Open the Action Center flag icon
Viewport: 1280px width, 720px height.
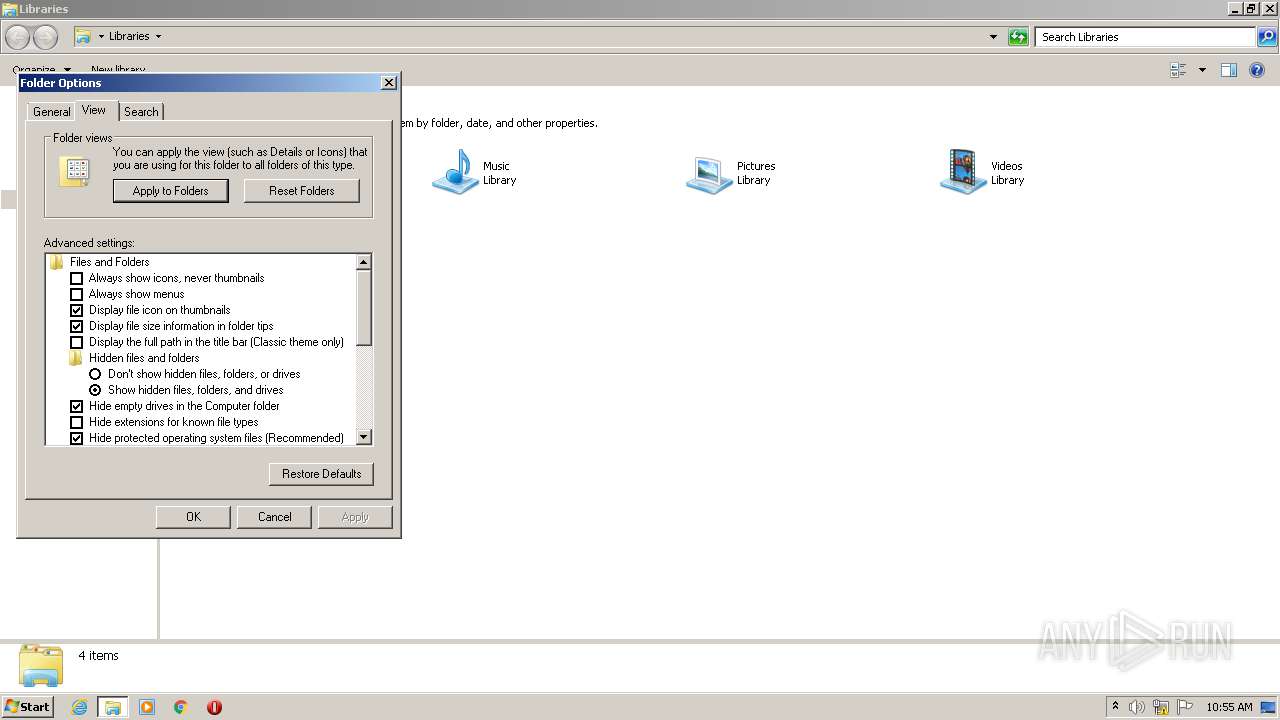point(1185,707)
